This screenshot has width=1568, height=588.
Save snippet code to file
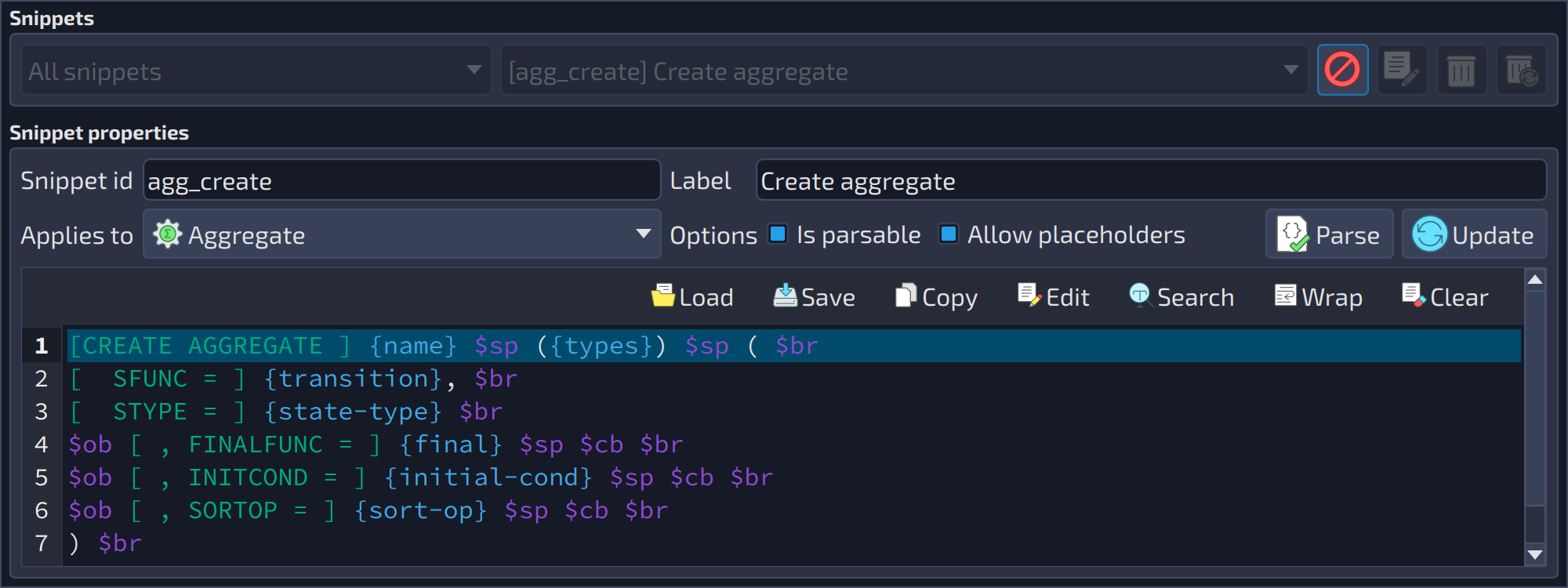coord(814,297)
